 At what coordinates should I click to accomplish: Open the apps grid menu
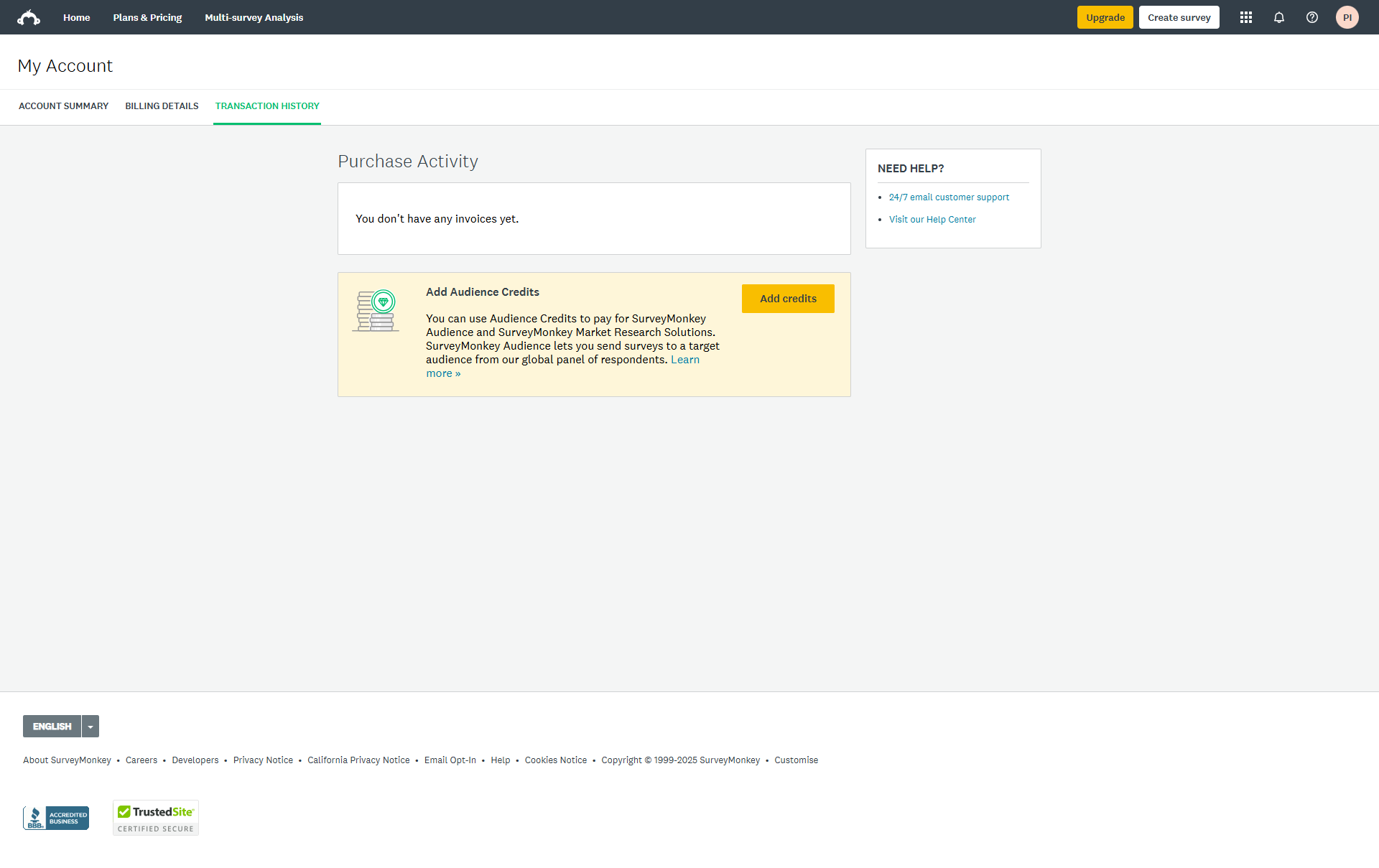[1246, 17]
